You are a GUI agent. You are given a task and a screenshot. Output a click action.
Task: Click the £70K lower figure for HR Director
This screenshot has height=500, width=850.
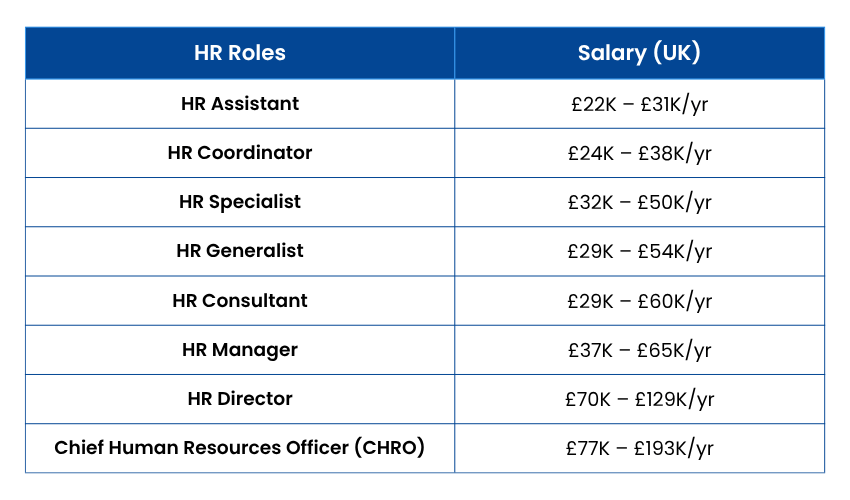tap(587, 399)
